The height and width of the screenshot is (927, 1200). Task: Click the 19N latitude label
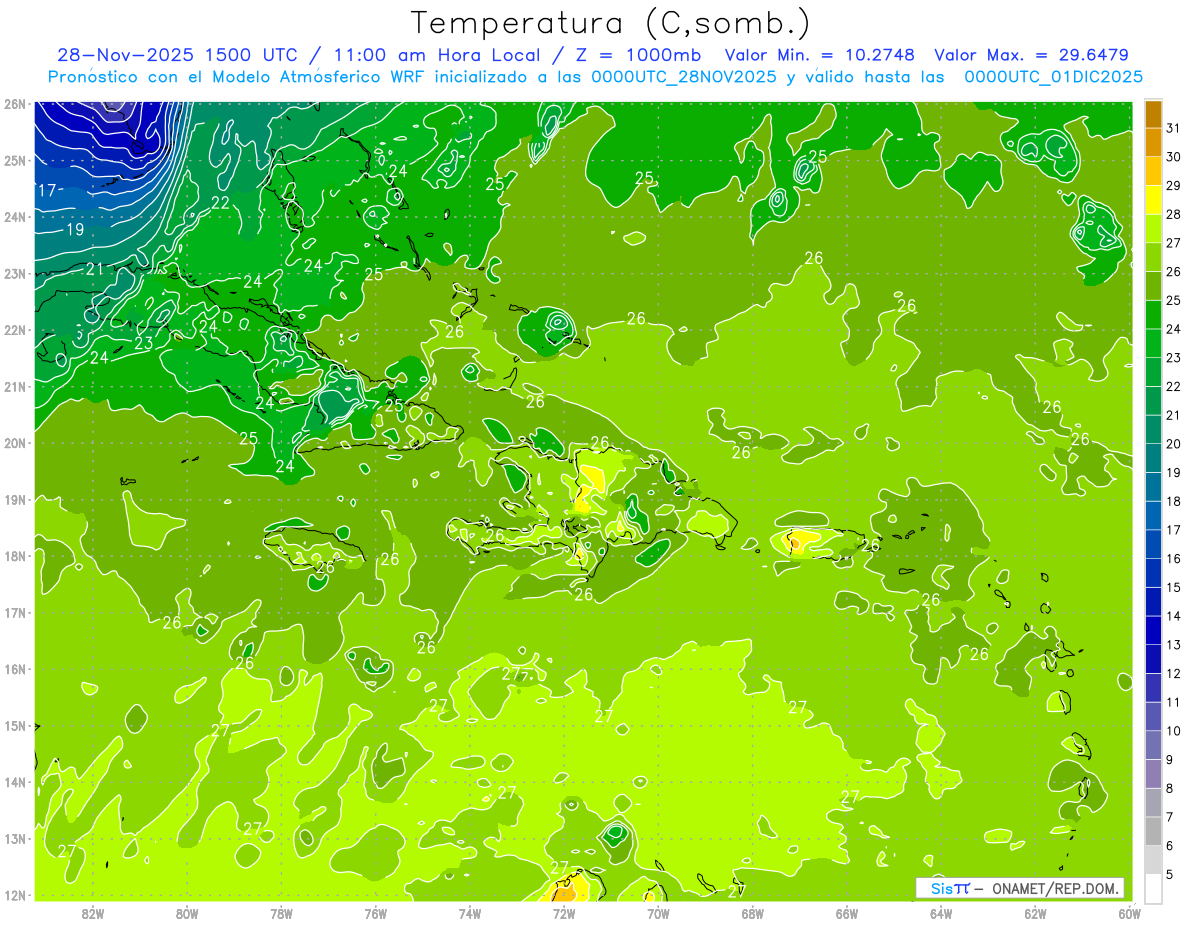(14, 499)
